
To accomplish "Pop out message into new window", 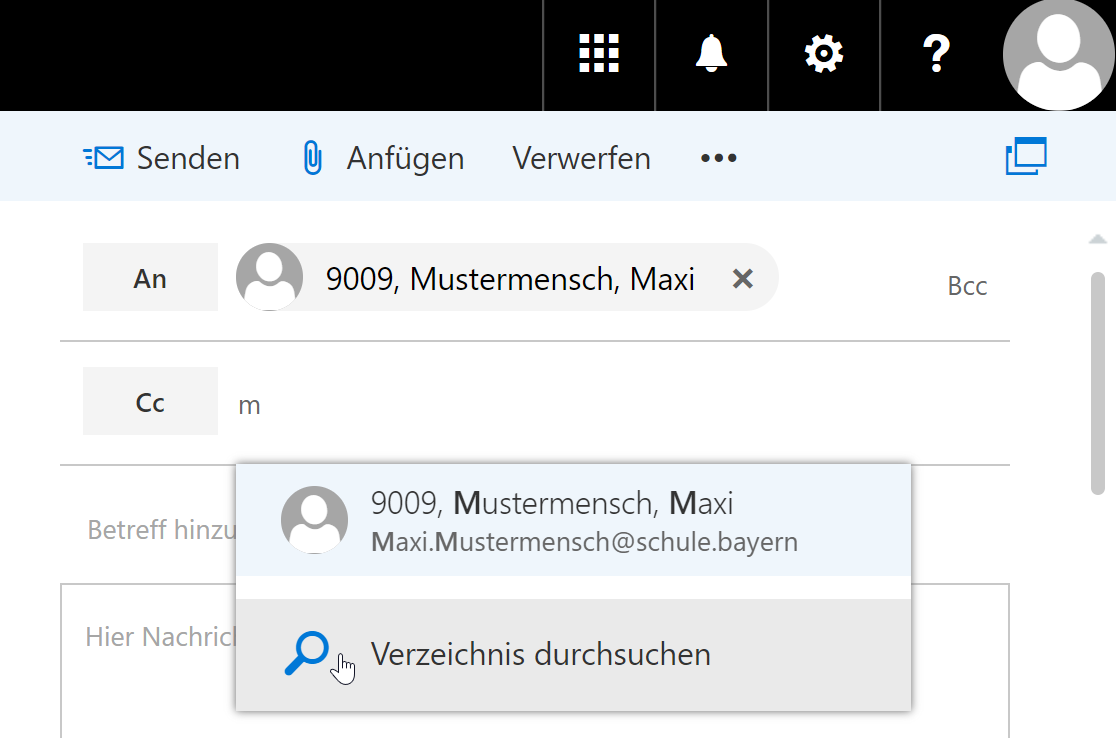I will point(1025,157).
